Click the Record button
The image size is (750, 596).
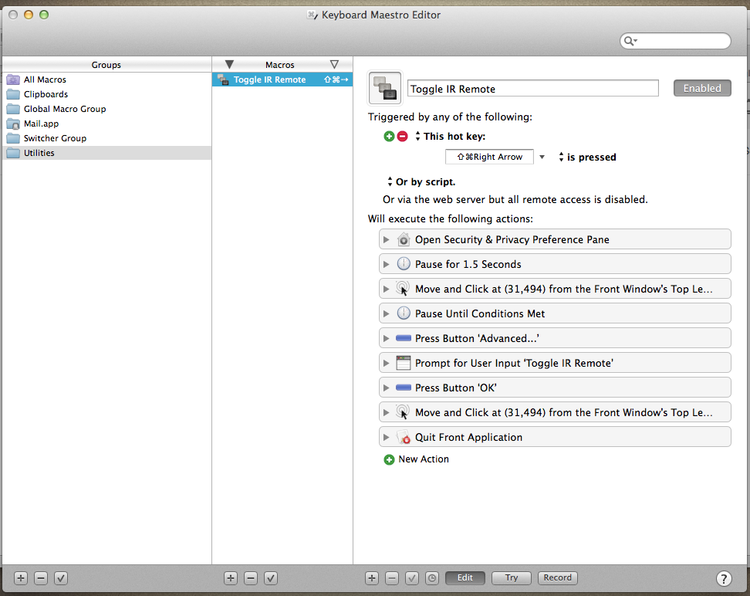(557, 578)
